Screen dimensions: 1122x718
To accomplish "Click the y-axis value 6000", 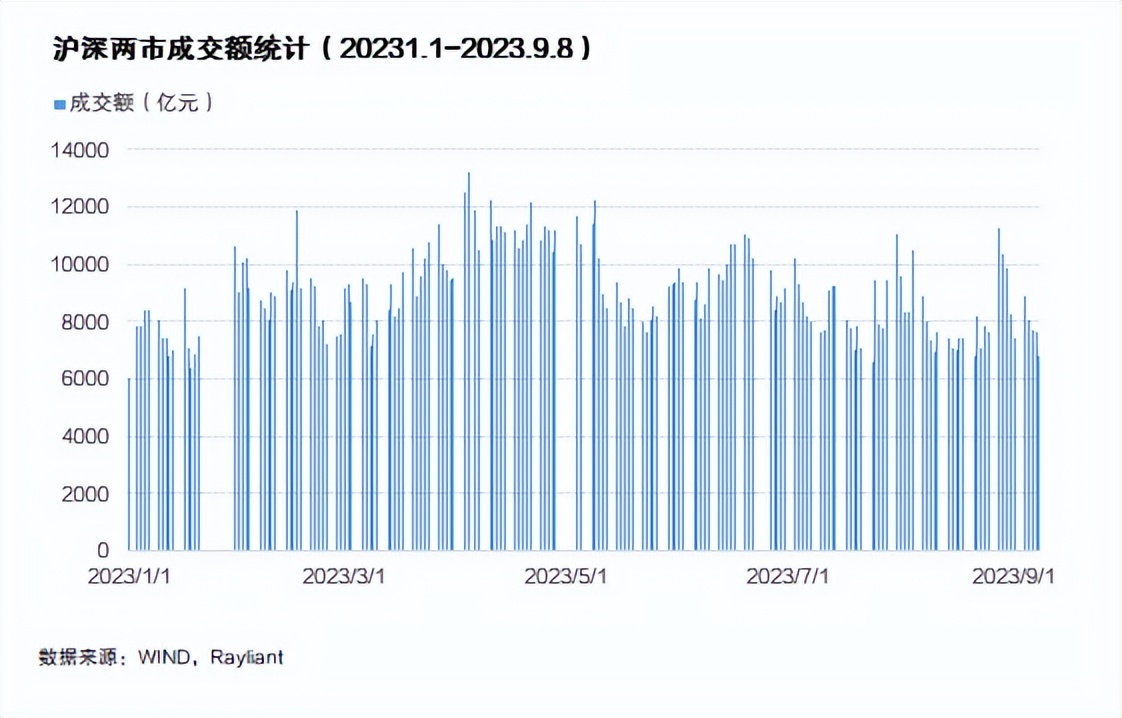I will [85, 379].
